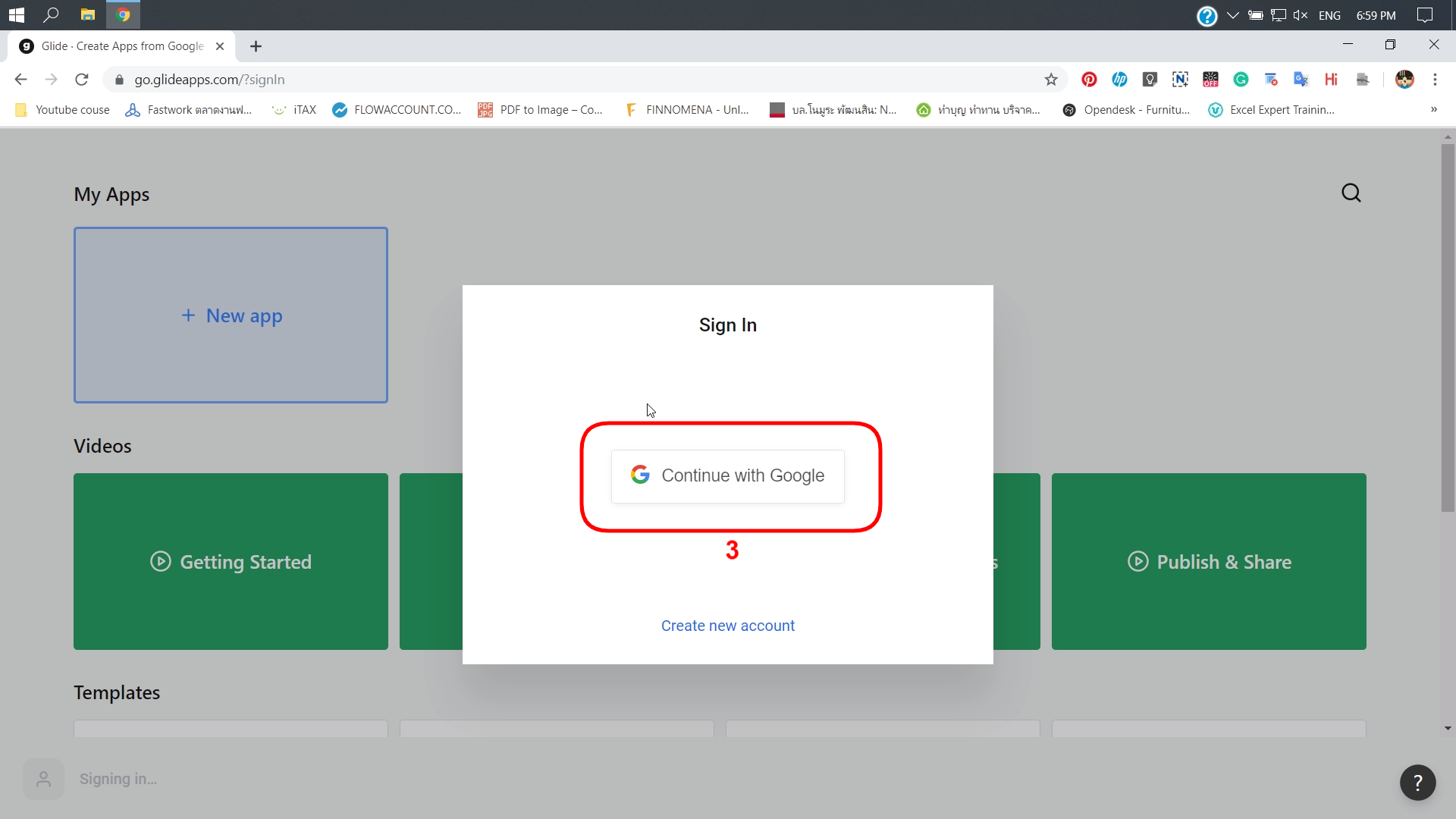Reload the page

click(x=82, y=80)
